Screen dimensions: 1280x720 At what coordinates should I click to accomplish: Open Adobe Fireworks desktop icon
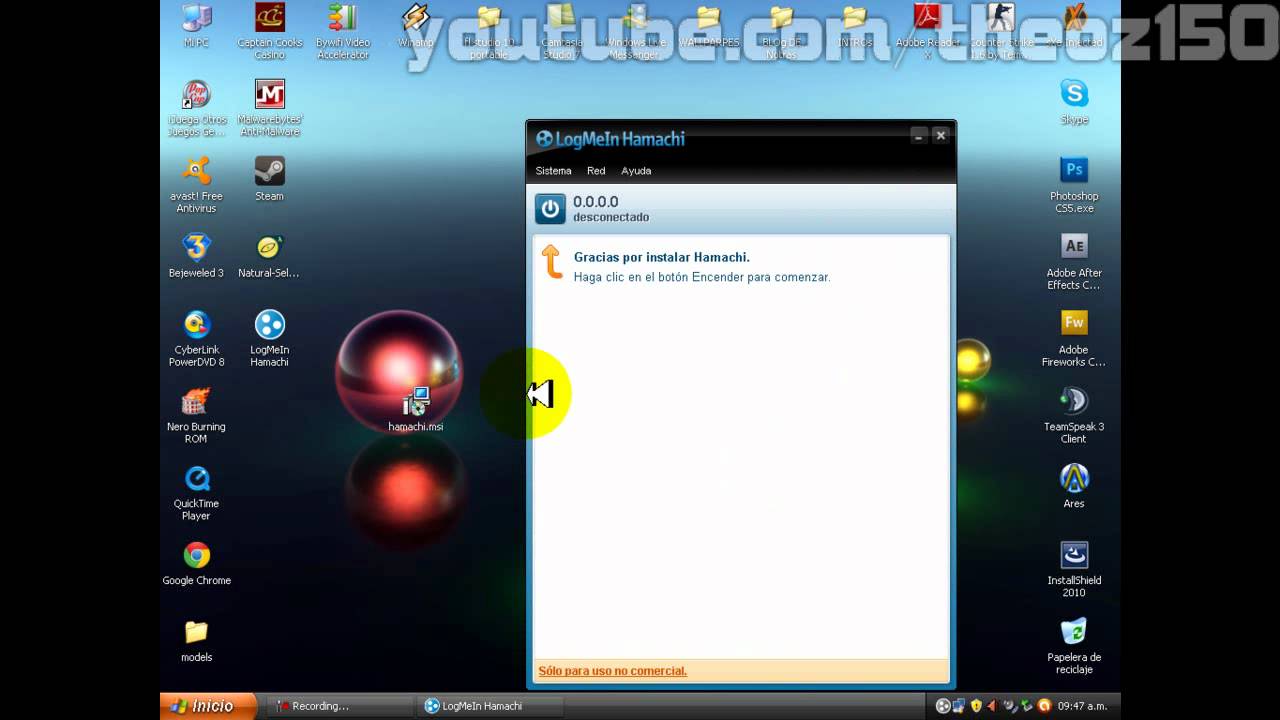point(1074,338)
